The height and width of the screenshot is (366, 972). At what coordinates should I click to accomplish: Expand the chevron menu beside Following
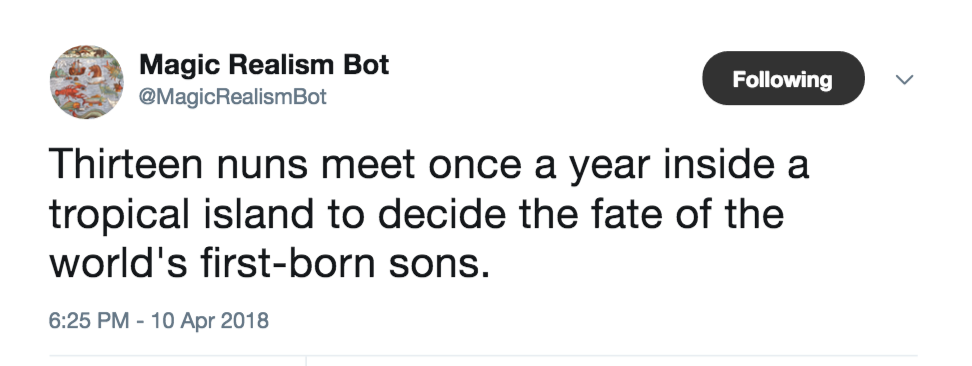click(905, 79)
